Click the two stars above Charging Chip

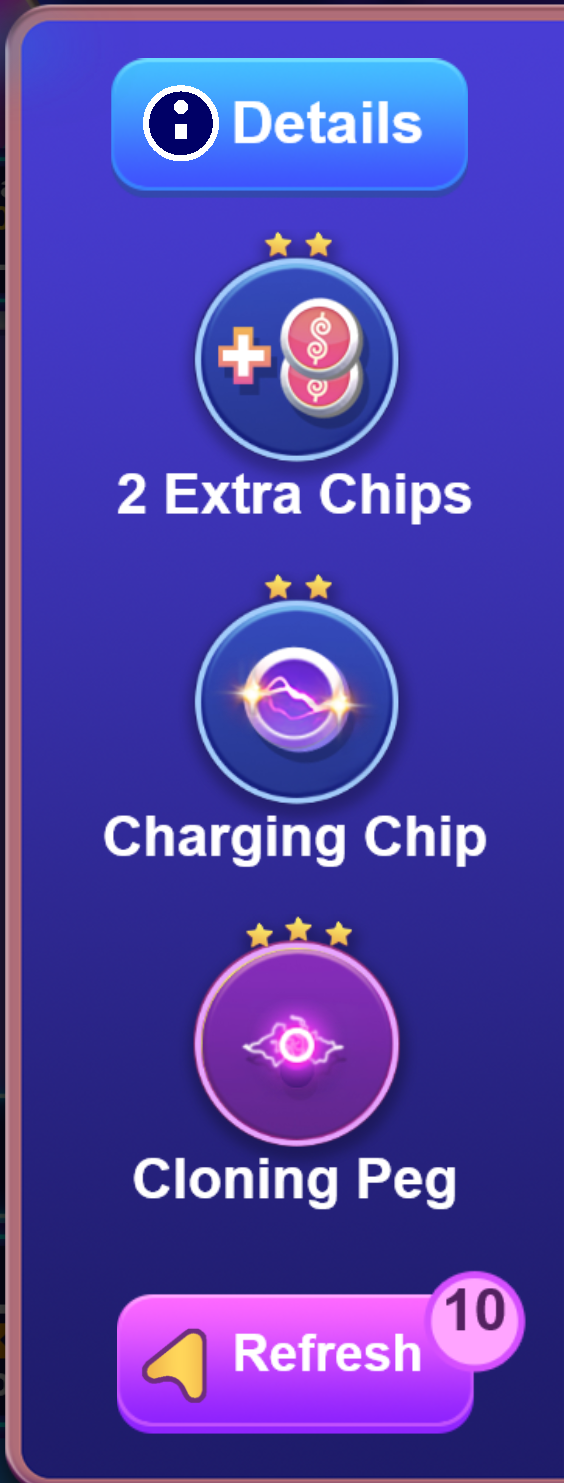[298, 587]
